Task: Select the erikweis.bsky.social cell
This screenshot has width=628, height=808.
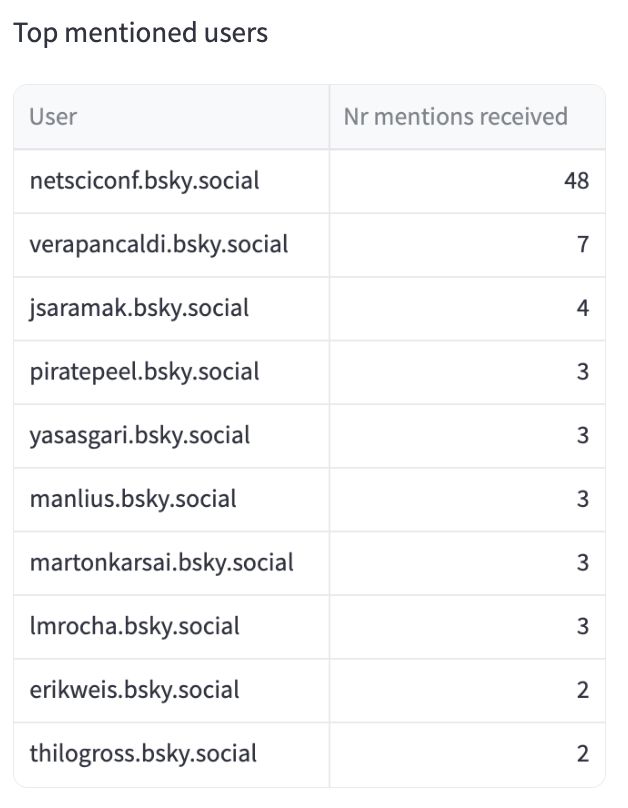Action: [172, 691]
